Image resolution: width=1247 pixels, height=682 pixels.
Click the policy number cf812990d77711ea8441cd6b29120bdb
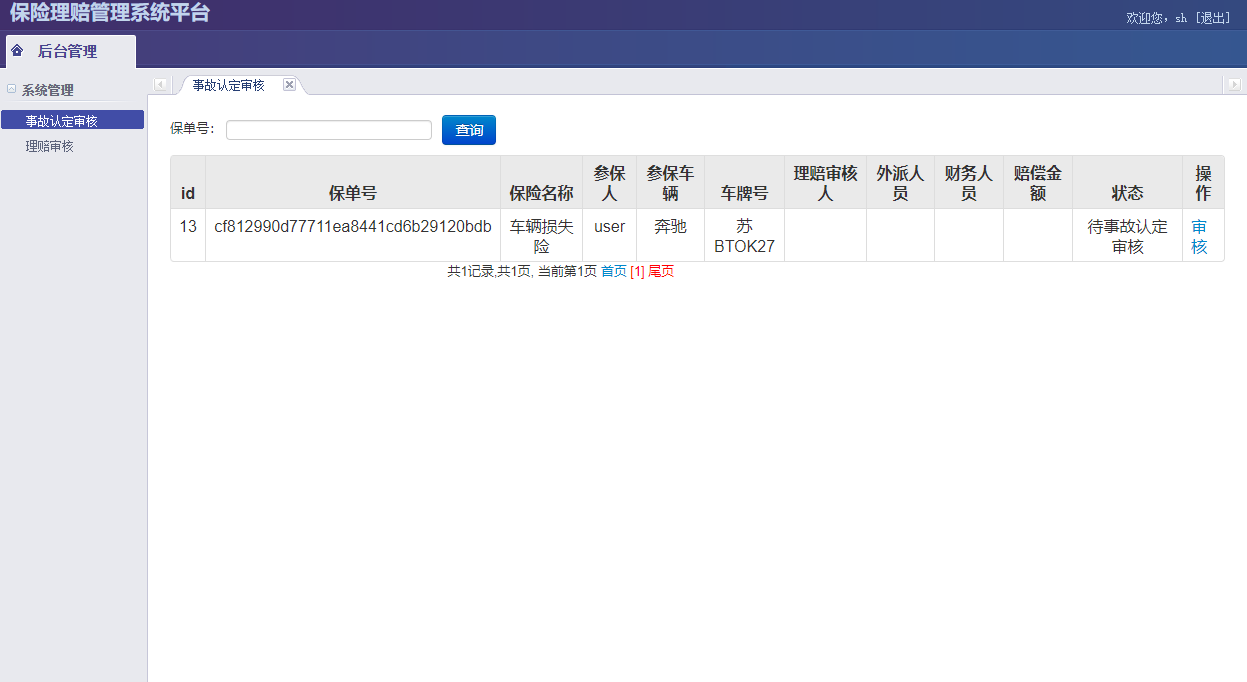tap(353, 226)
